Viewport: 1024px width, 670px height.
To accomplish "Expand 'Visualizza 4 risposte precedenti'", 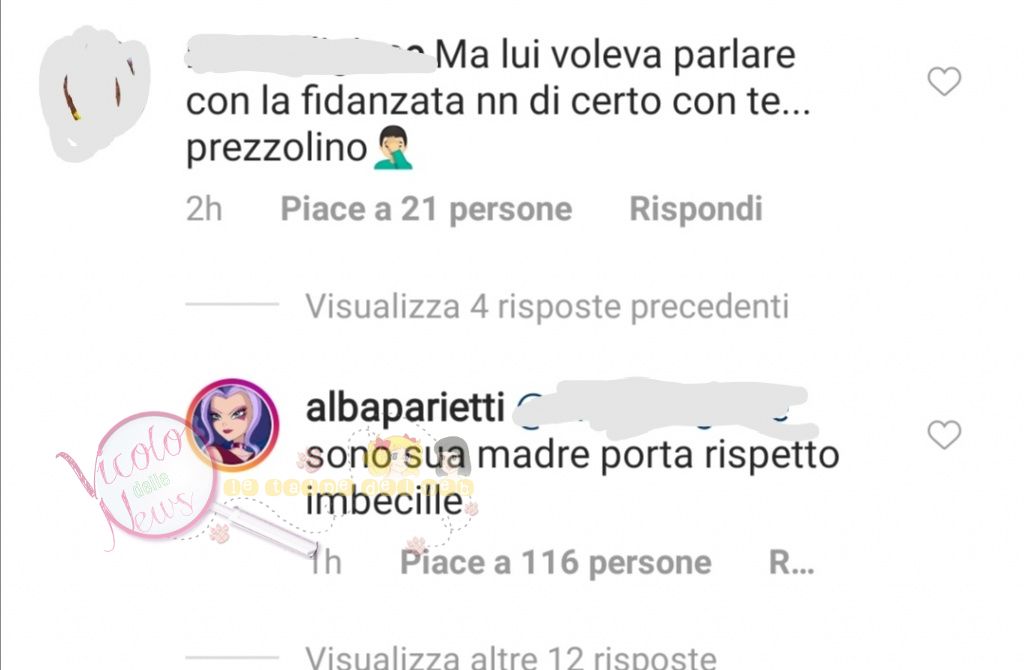I will click(547, 306).
